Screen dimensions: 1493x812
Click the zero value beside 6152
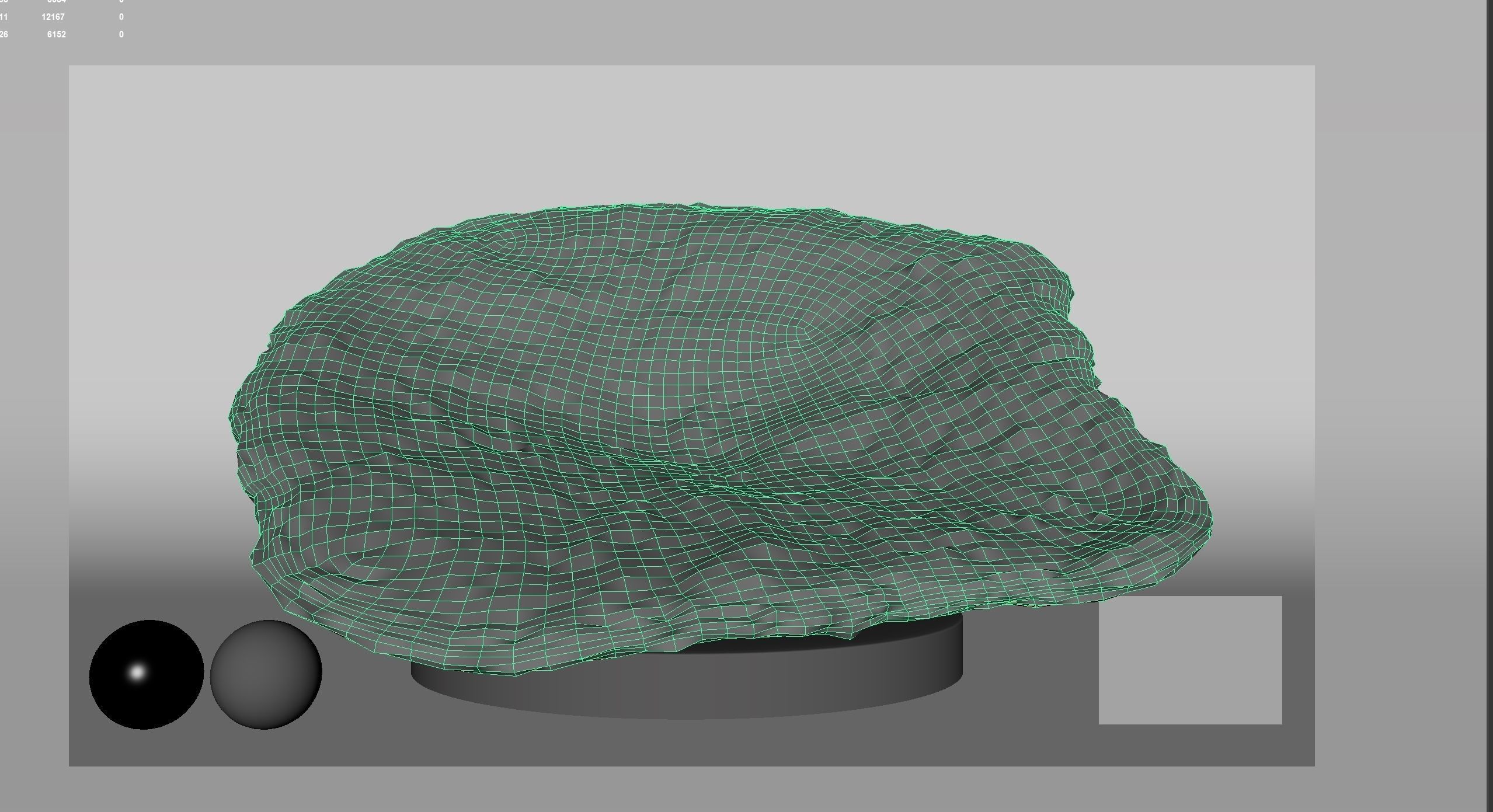pos(121,34)
